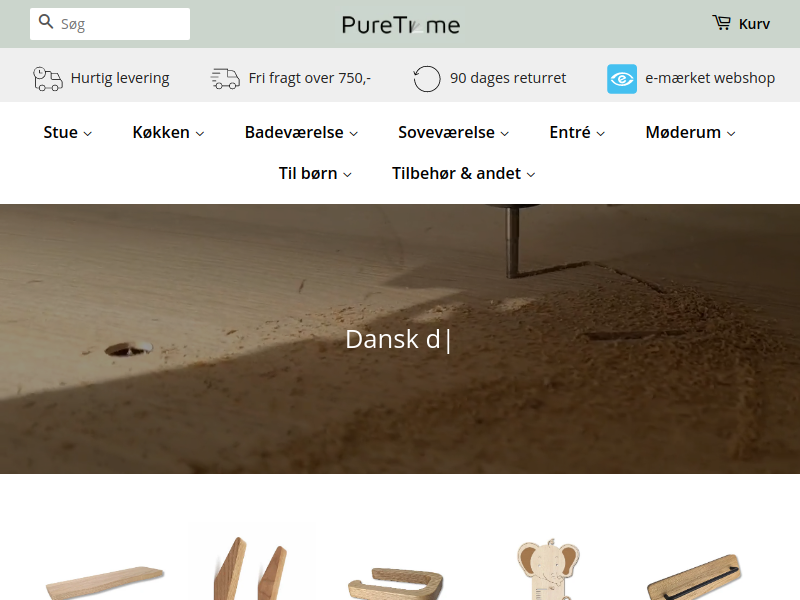Open the Møderum navigation item
The width and height of the screenshot is (800, 600).
[x=690, y=133]
